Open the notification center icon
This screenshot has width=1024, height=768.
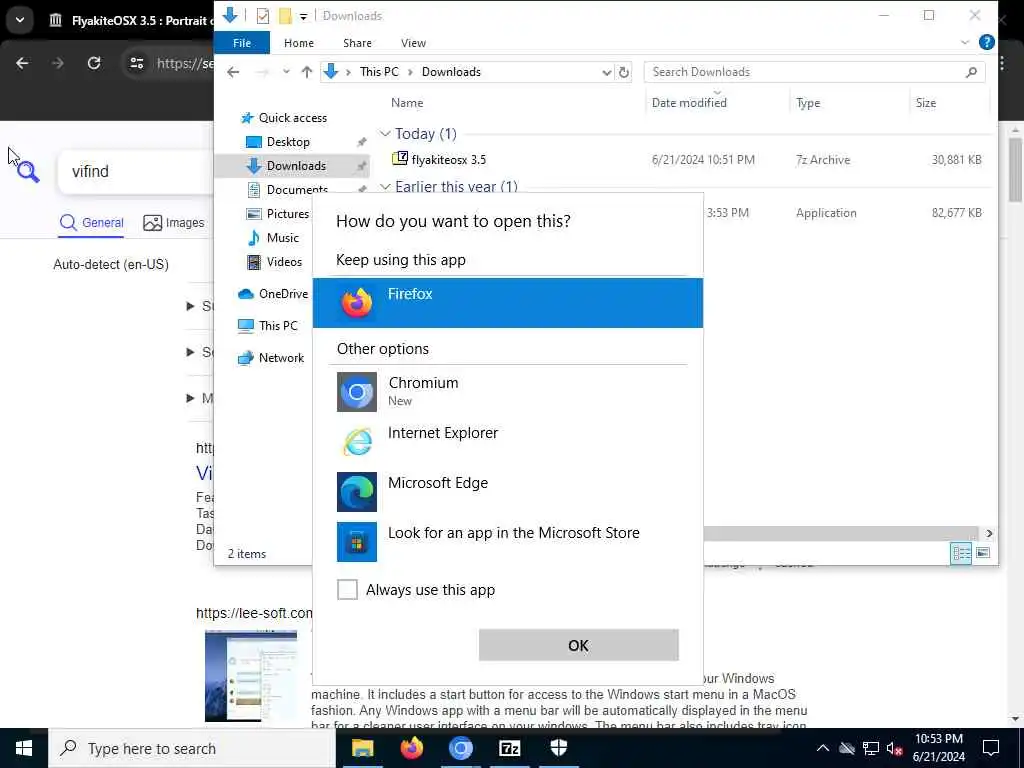click(991, 748)
